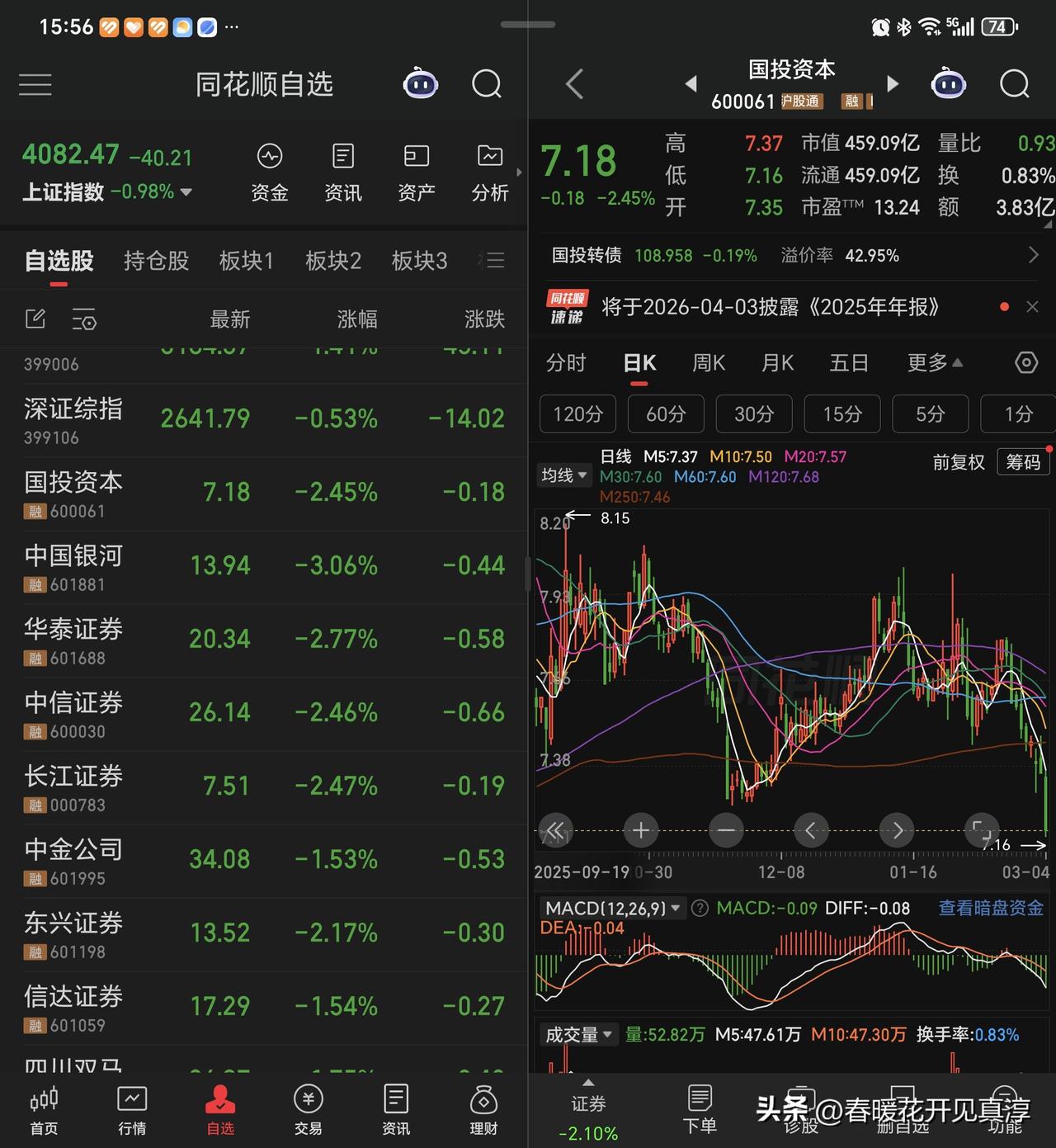
Task: Open the 成交量 indicator dropdown
Action: [580, 1034]
